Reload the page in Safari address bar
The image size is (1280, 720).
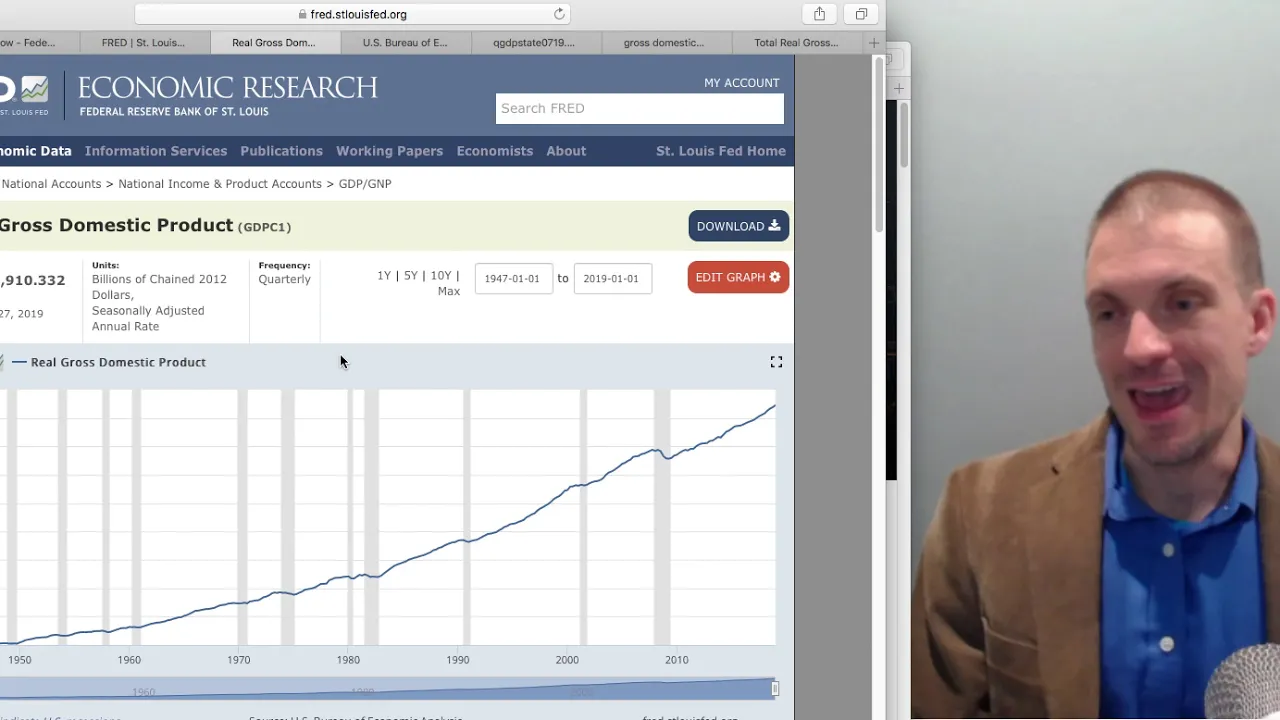click(x=559, y=14)
